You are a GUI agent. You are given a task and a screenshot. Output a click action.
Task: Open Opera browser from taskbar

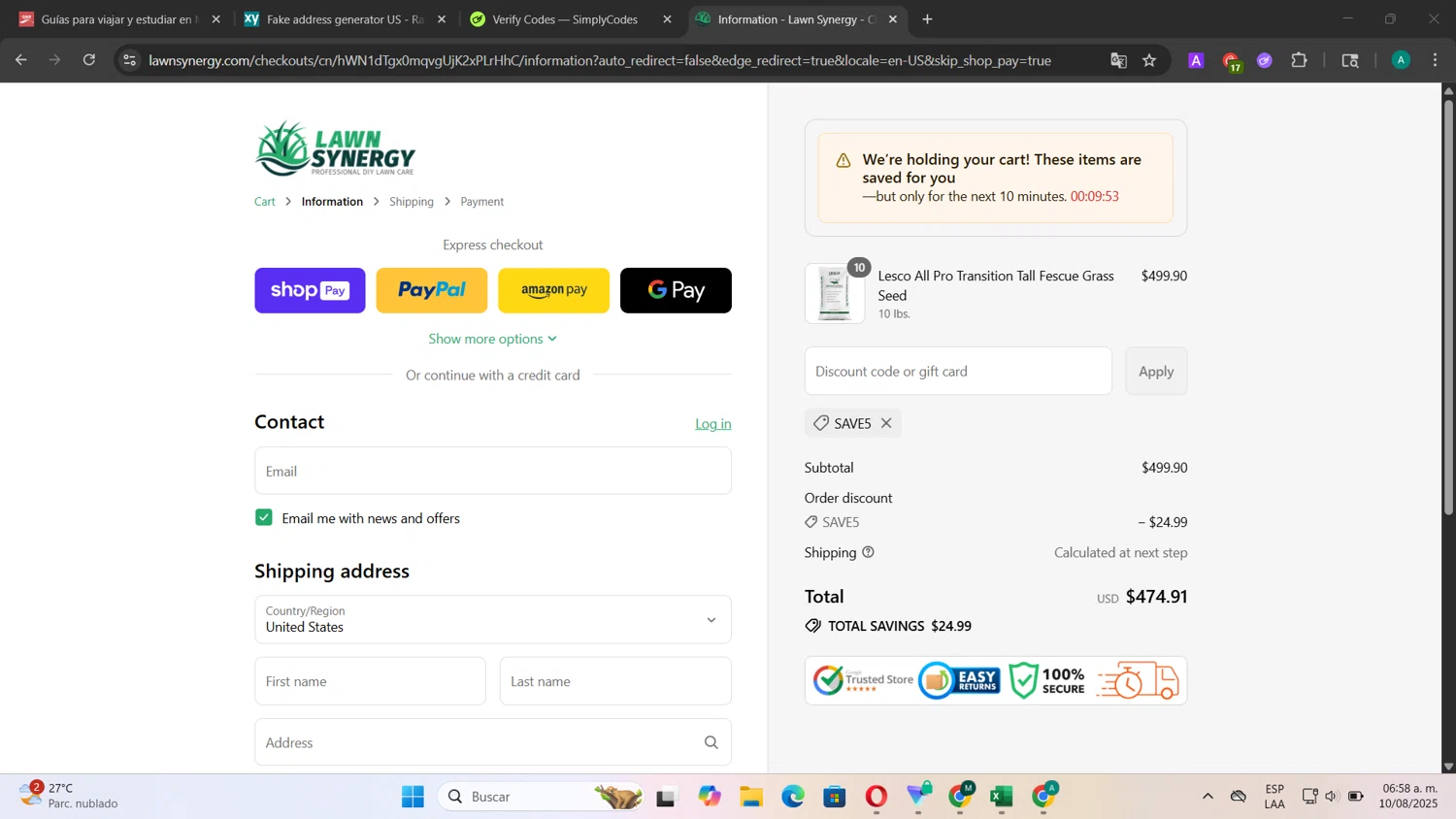tap(877, 797)
